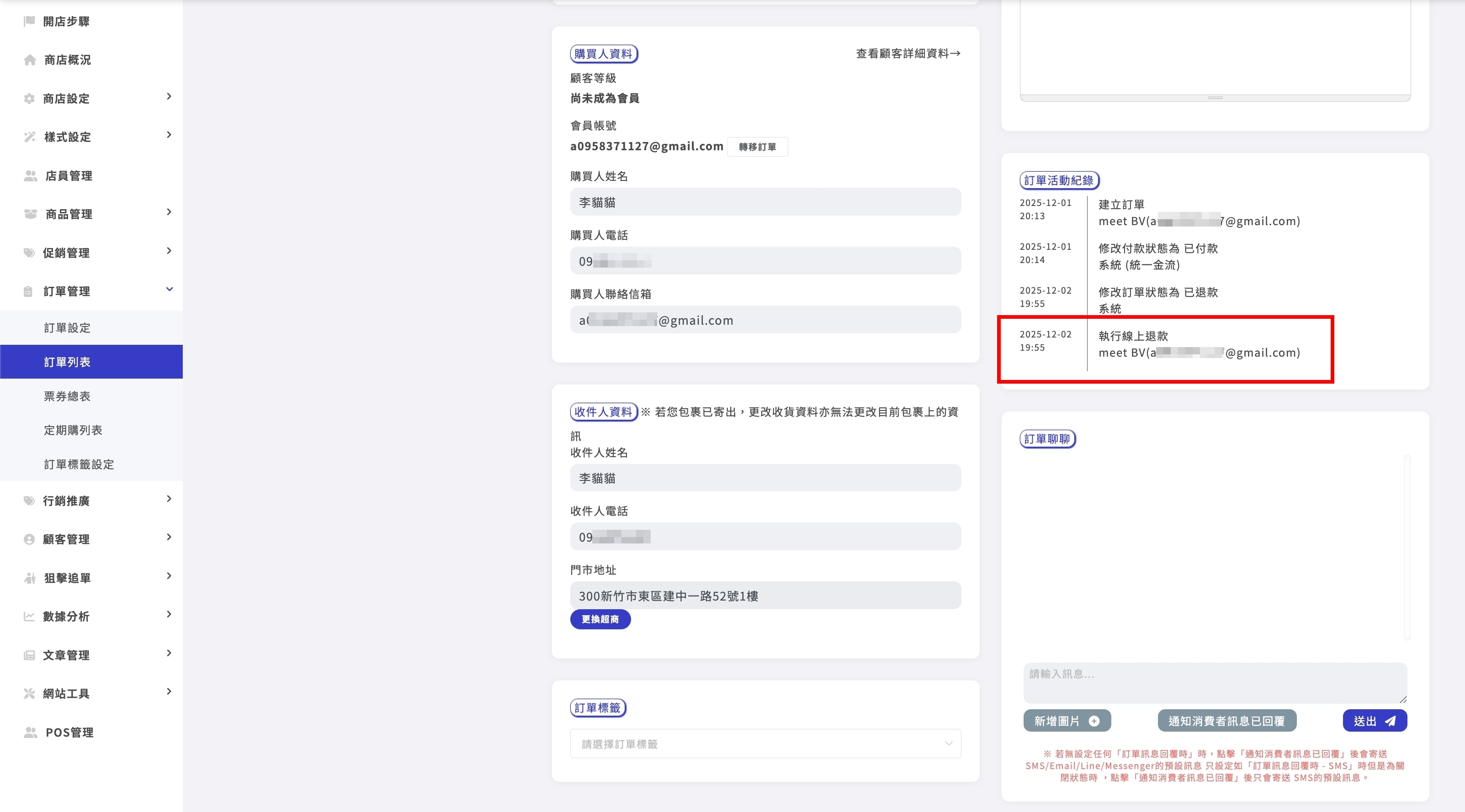Click the 門市地址 field

tap(765, 596)
